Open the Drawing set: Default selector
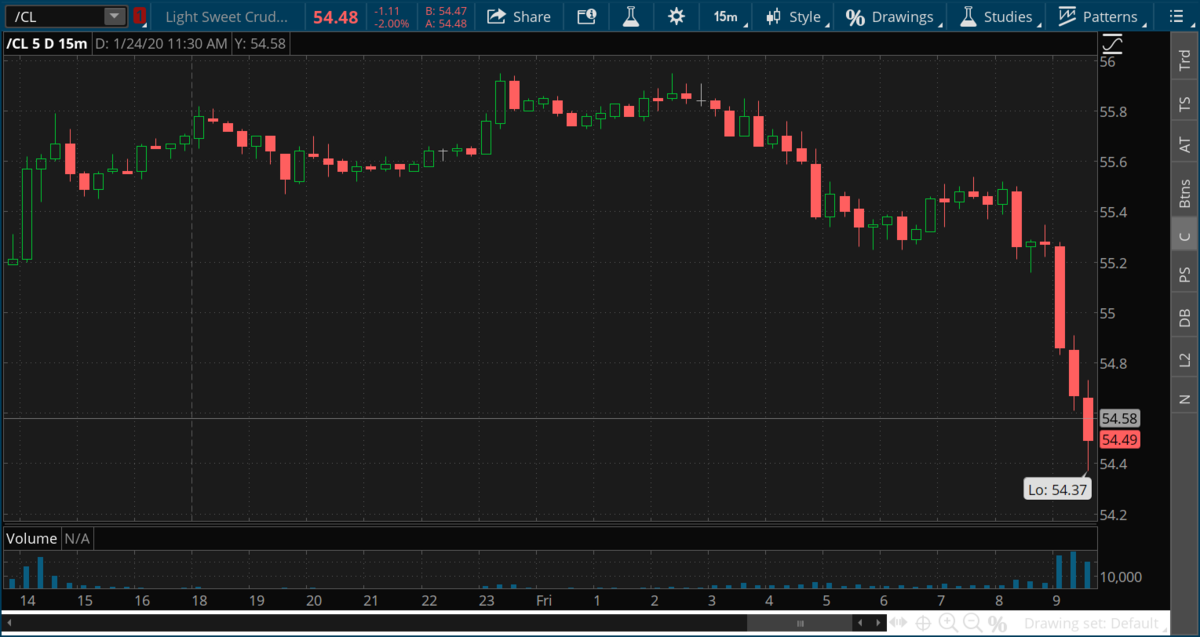Viewport: 1200px width, 637px height. click(x=1093, y=624)
